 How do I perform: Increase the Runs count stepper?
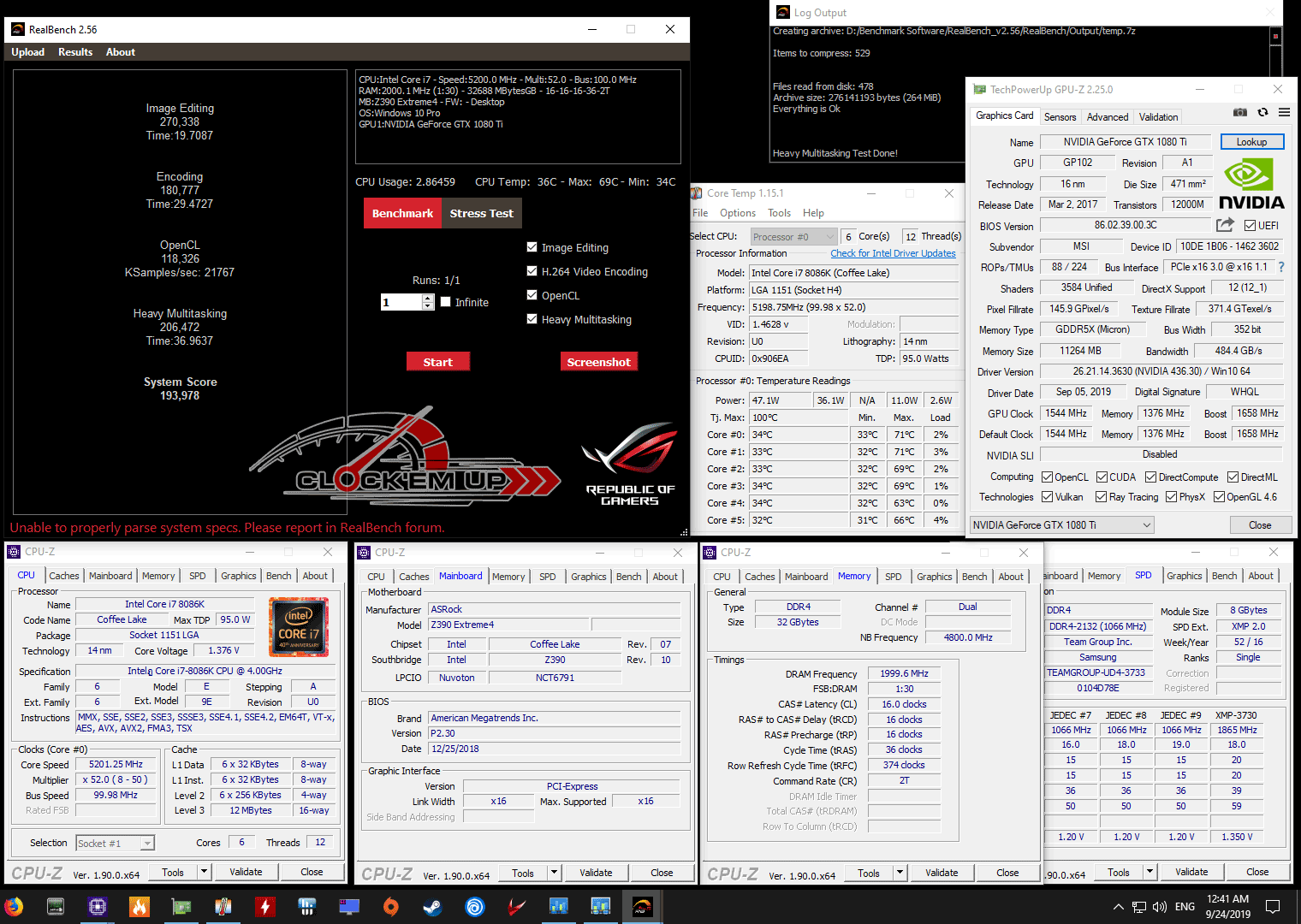[x=428, y=298]
